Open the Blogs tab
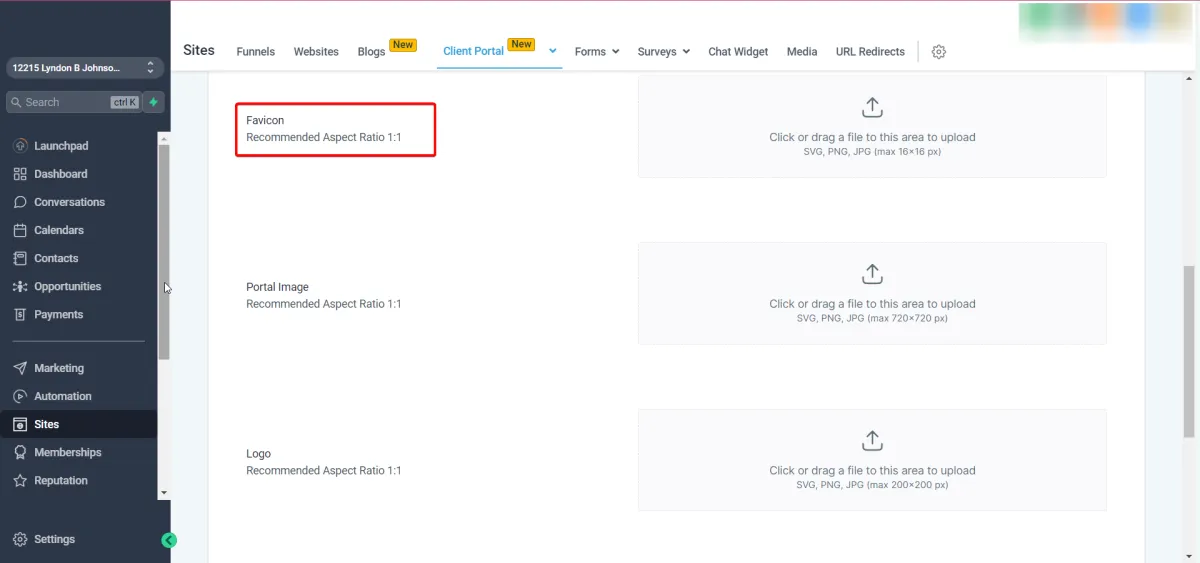 point(371,52)
